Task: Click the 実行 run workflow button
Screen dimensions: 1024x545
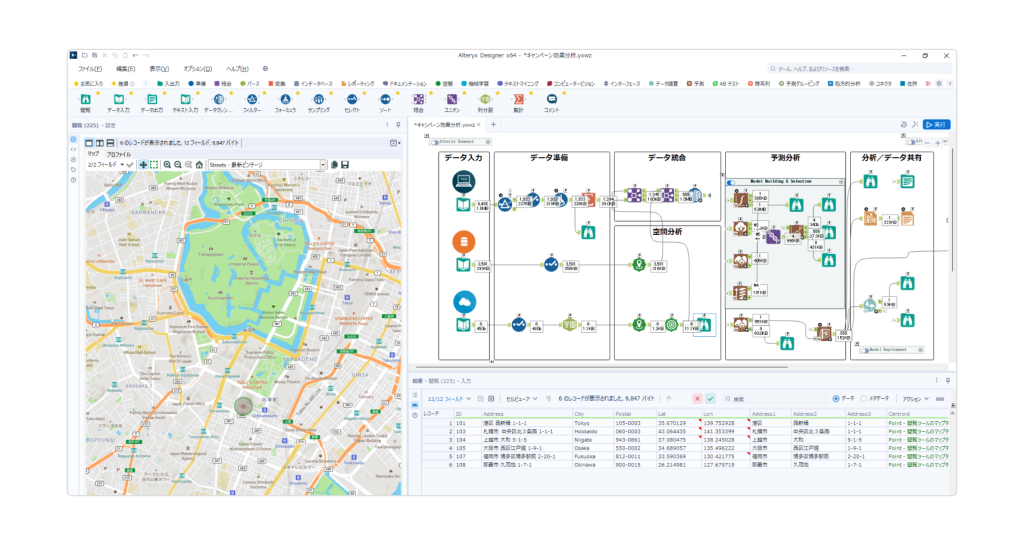Action: 936,124
